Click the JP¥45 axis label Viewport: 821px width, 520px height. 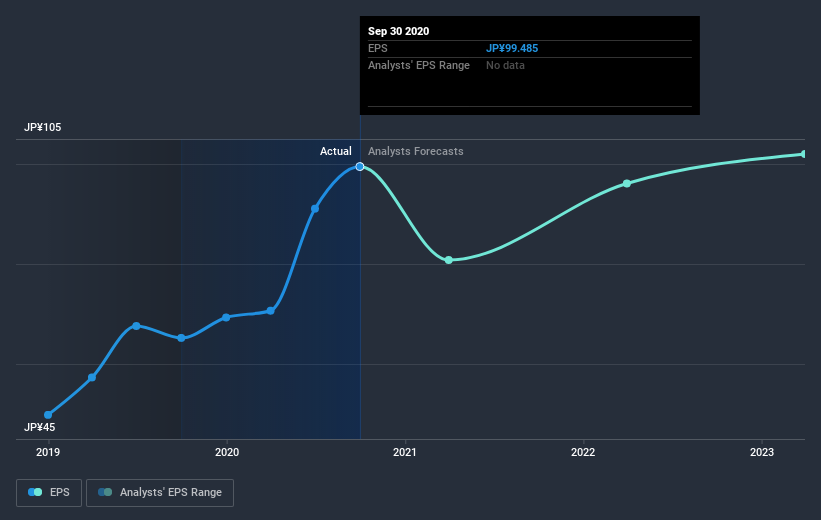39,427
